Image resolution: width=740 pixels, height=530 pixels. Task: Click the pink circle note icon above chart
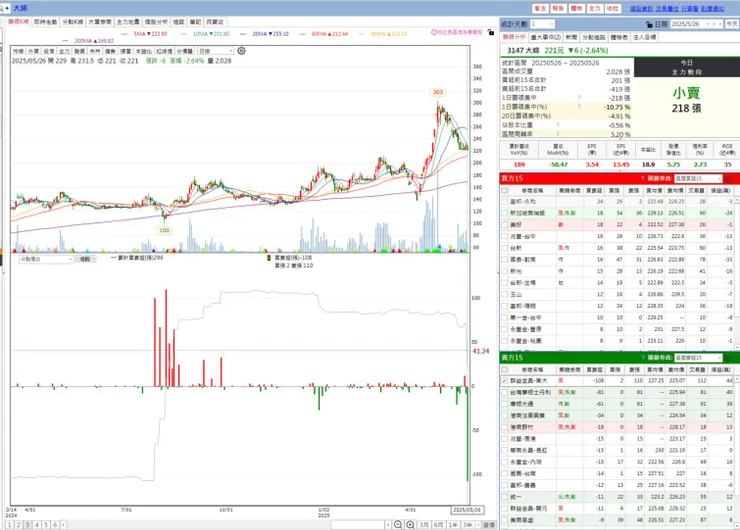[434, 32]
